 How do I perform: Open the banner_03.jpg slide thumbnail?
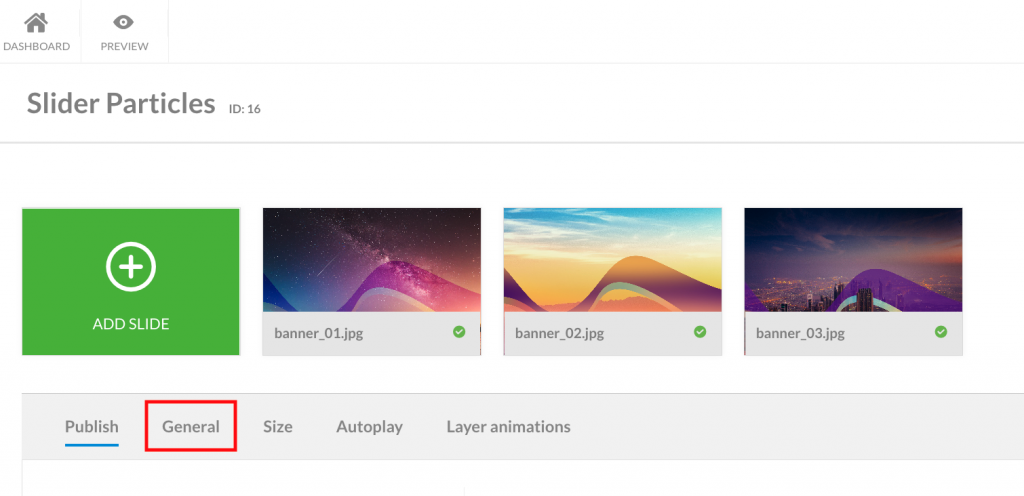pos(854,260)
